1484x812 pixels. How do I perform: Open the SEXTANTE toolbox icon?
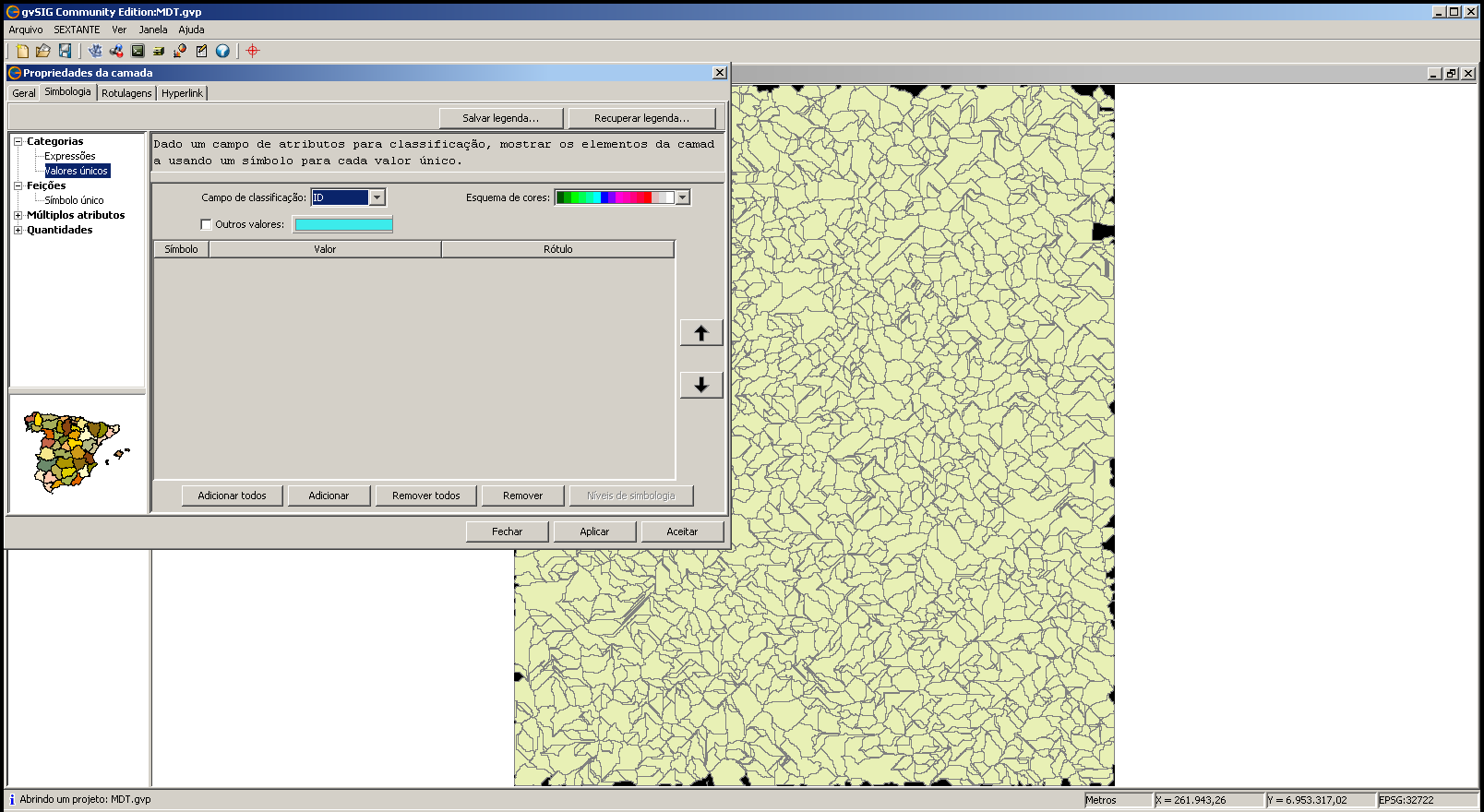(x=95, y=51)
